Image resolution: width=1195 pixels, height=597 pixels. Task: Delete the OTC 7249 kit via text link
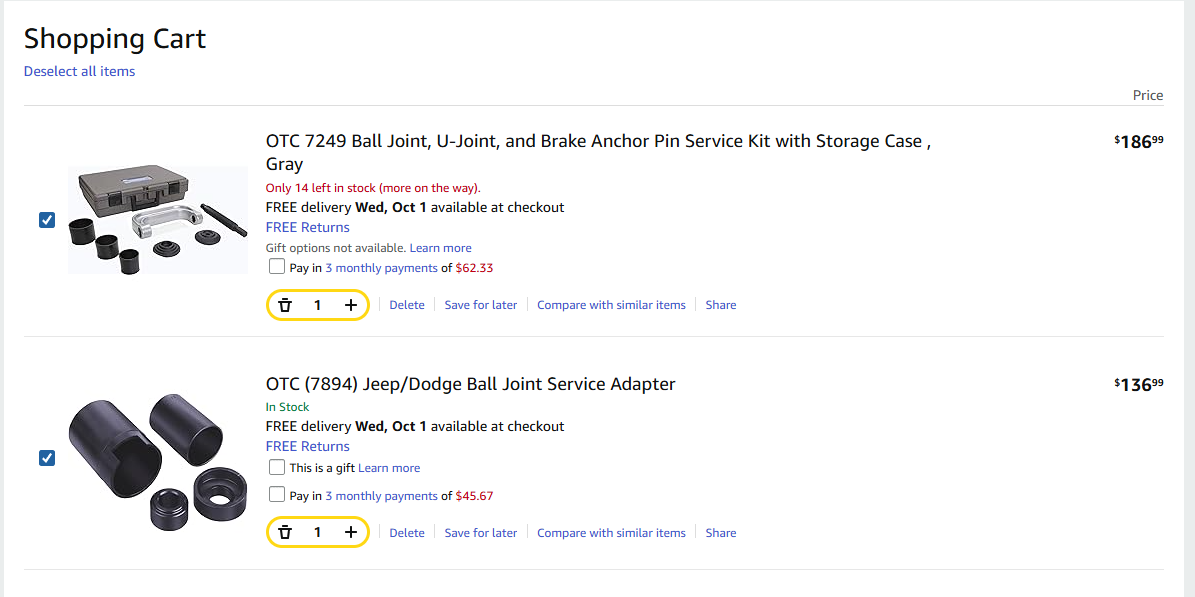click(x=407, y=305)
